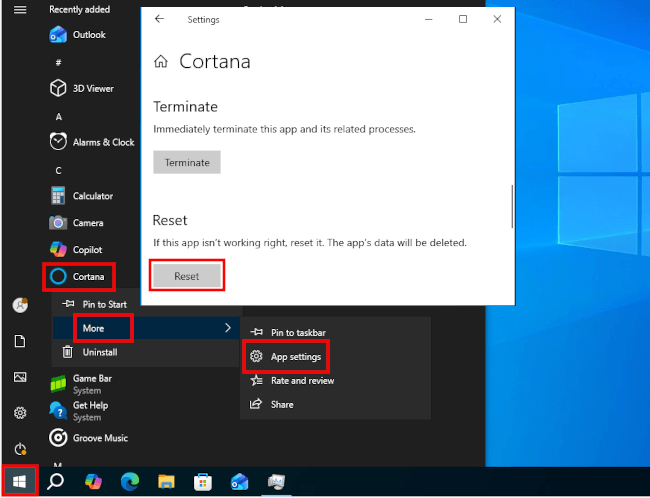Click the Settings window scrollbar
650x498 pixels.
[512, 206]
